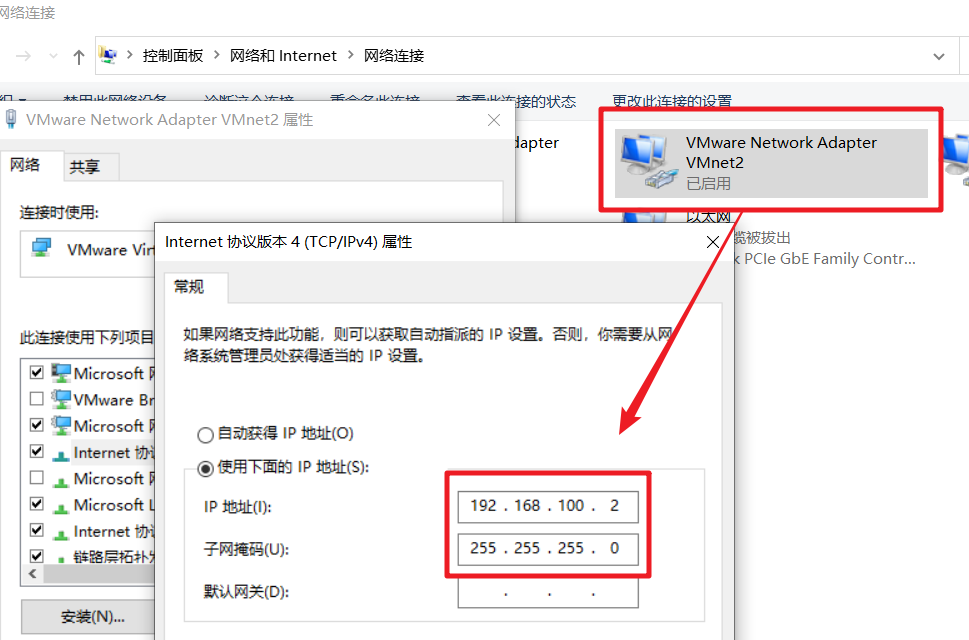Switch to the 网络 tab
969x640 pixels.
(25, 165)
